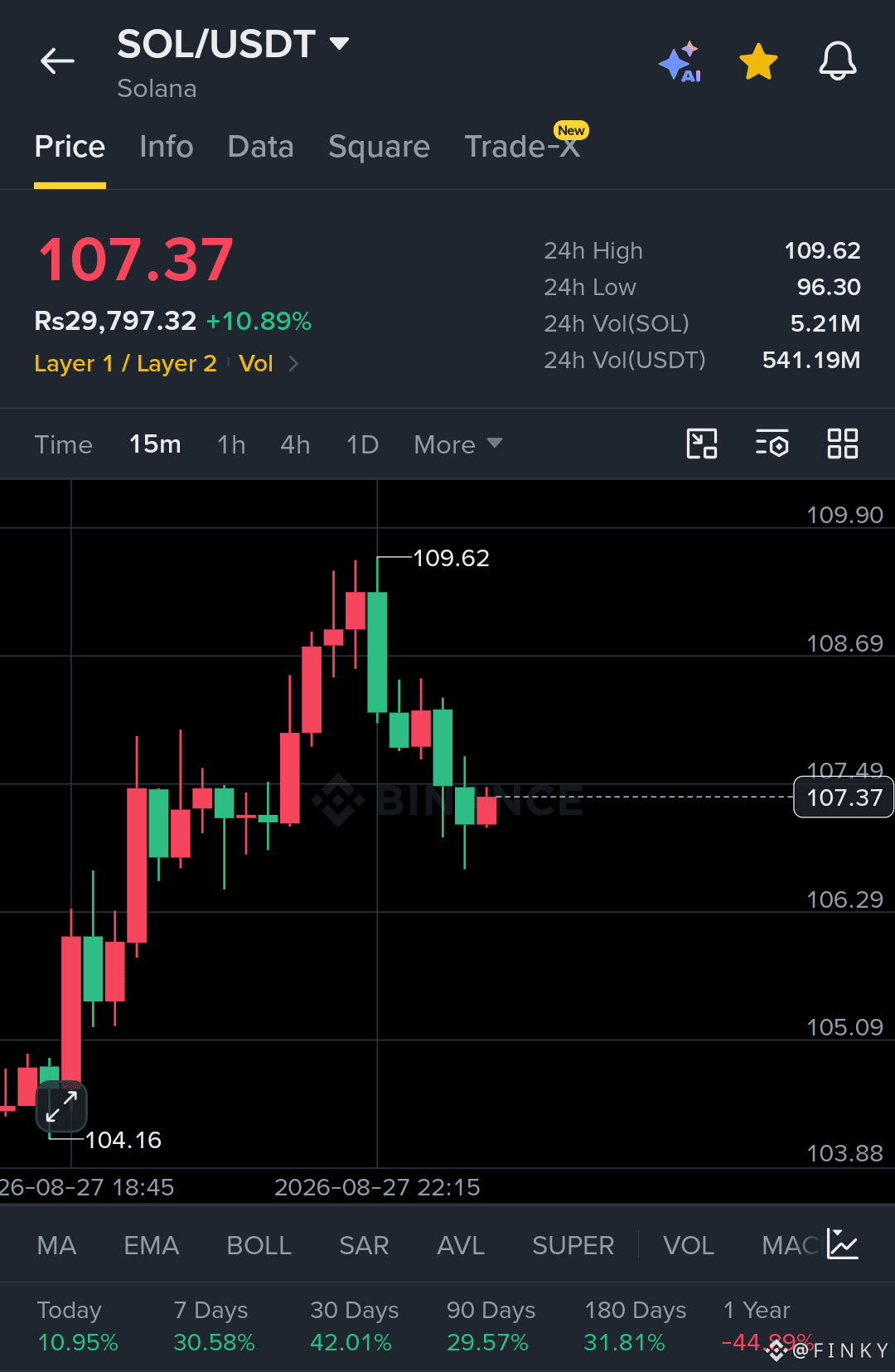Select the 4h interval
This screenshot has height=1372, width=895.
295,444
